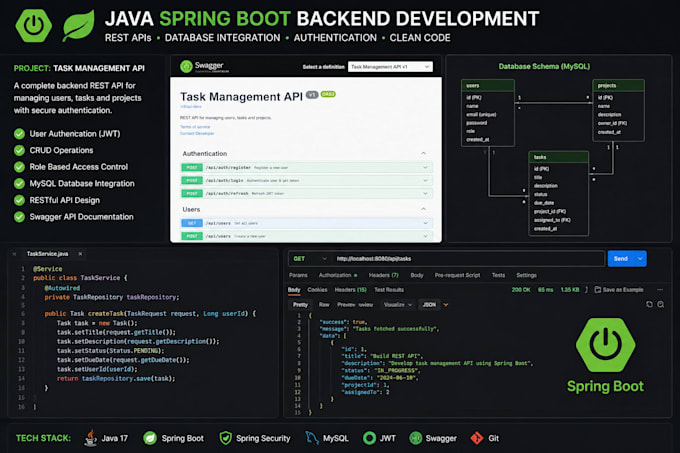Click the Terms of service link

pyautogui.click(x=195, y=127)
